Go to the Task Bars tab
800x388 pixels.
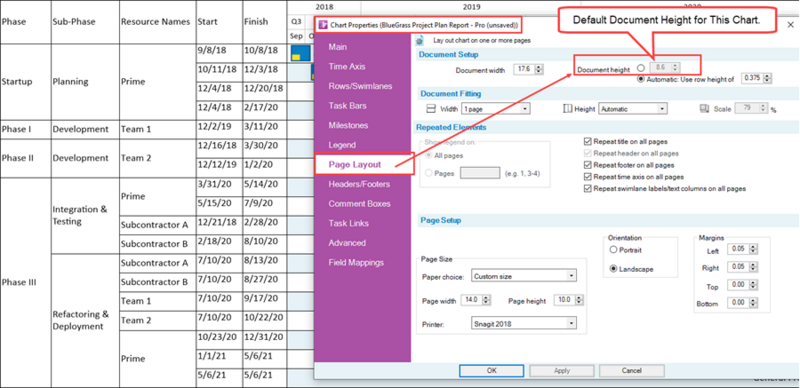347,106
